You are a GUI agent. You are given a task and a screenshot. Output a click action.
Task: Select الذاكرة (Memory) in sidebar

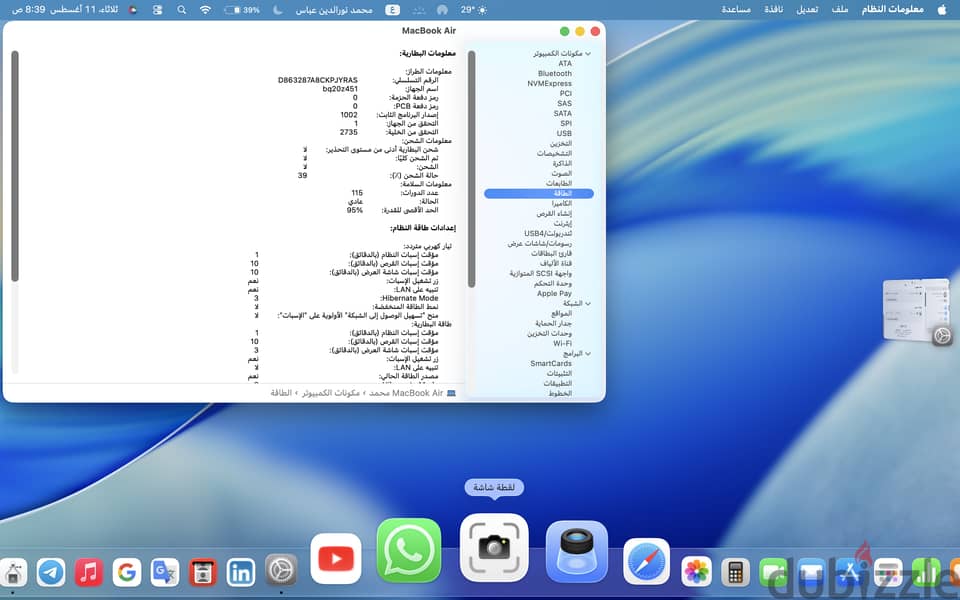pos(562,163)
